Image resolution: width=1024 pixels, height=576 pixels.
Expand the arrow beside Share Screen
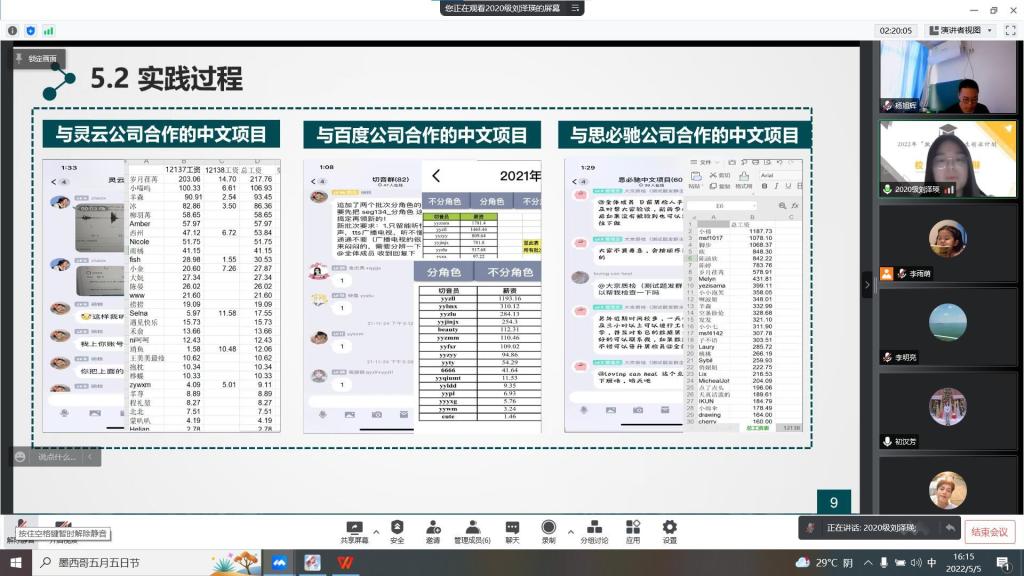pyautogui.click(x=376, y=531)
